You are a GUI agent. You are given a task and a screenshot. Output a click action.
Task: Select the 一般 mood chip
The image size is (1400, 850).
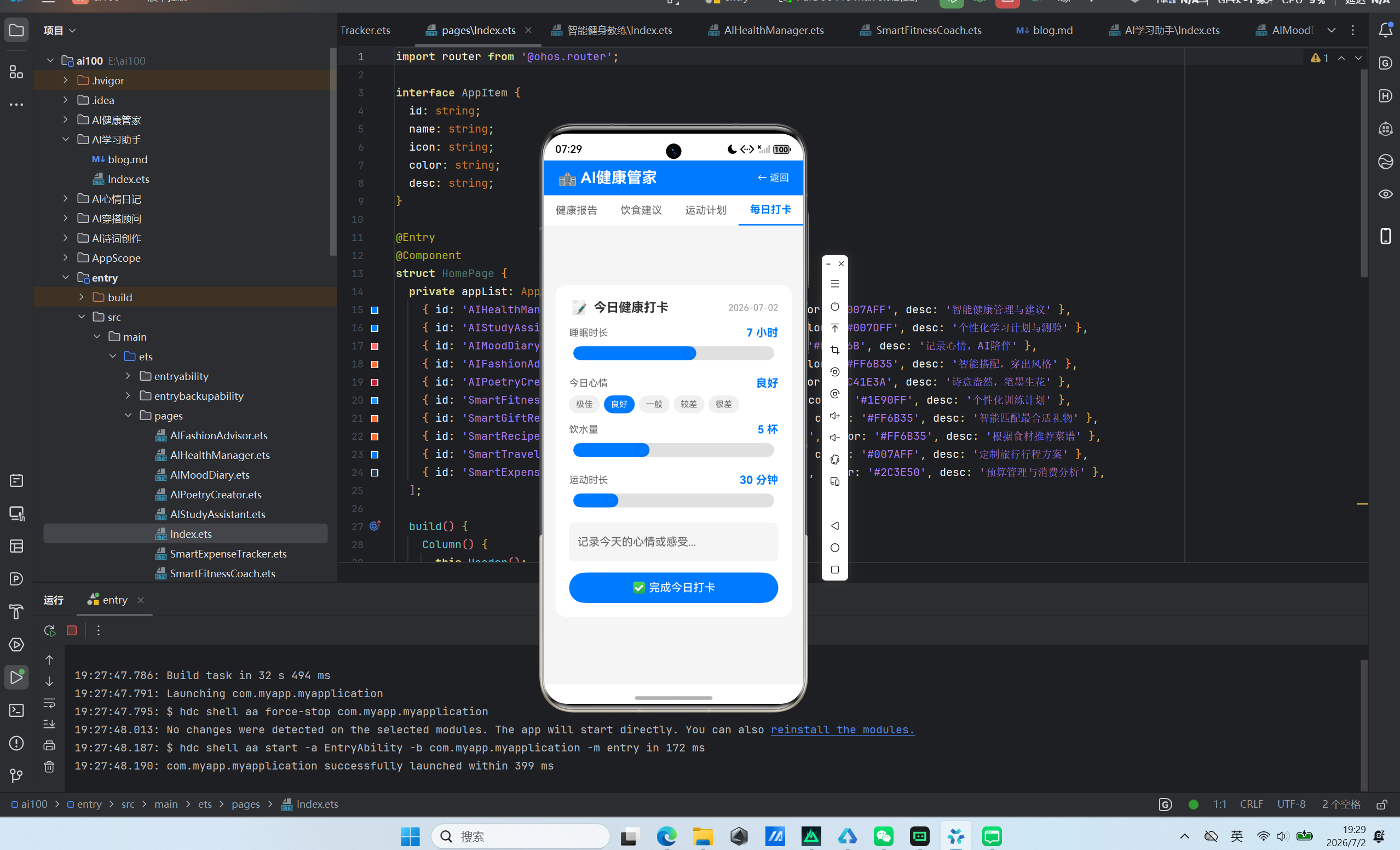pyautogui.click(x=654, y=404)
